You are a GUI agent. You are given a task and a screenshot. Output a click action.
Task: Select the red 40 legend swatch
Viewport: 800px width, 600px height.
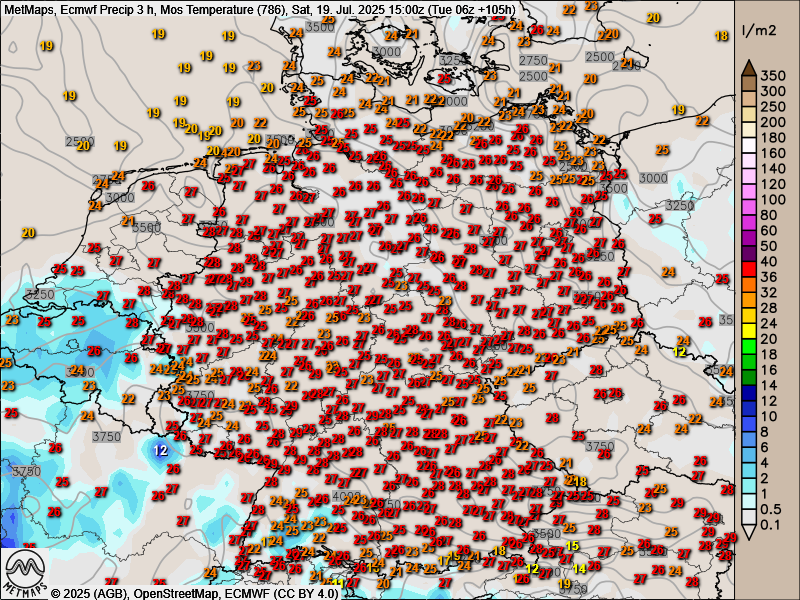coord(747,262)
